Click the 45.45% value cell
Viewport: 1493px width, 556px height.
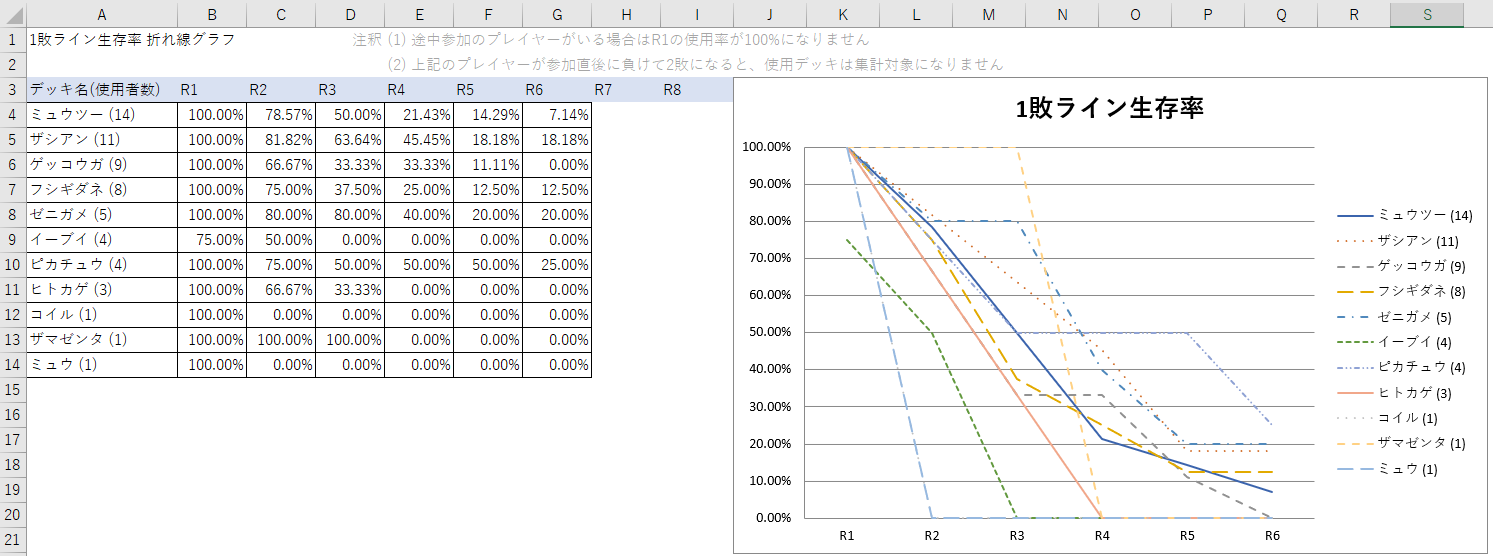tap(419, 140)
